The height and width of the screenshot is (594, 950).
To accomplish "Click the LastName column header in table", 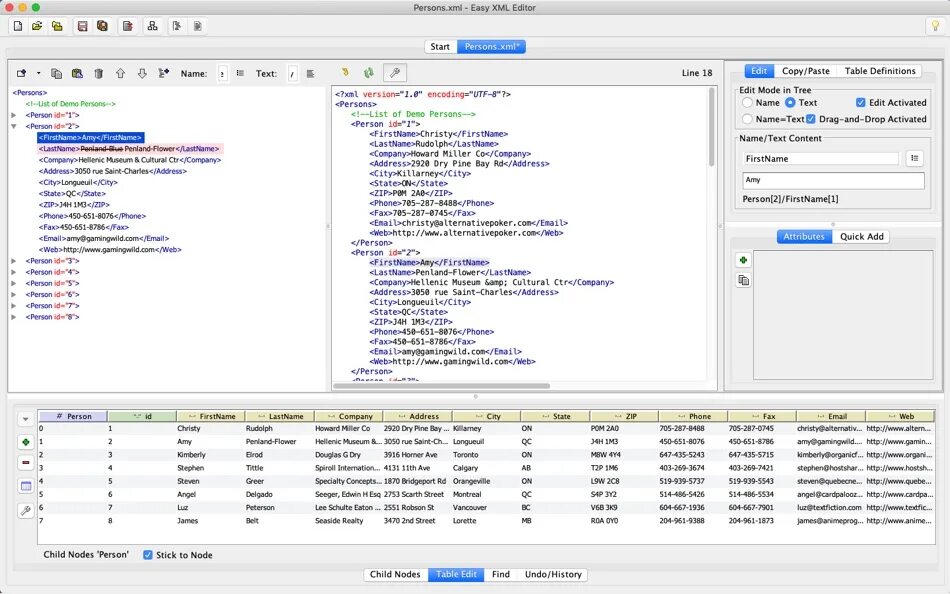I will [x=280, y=416].
